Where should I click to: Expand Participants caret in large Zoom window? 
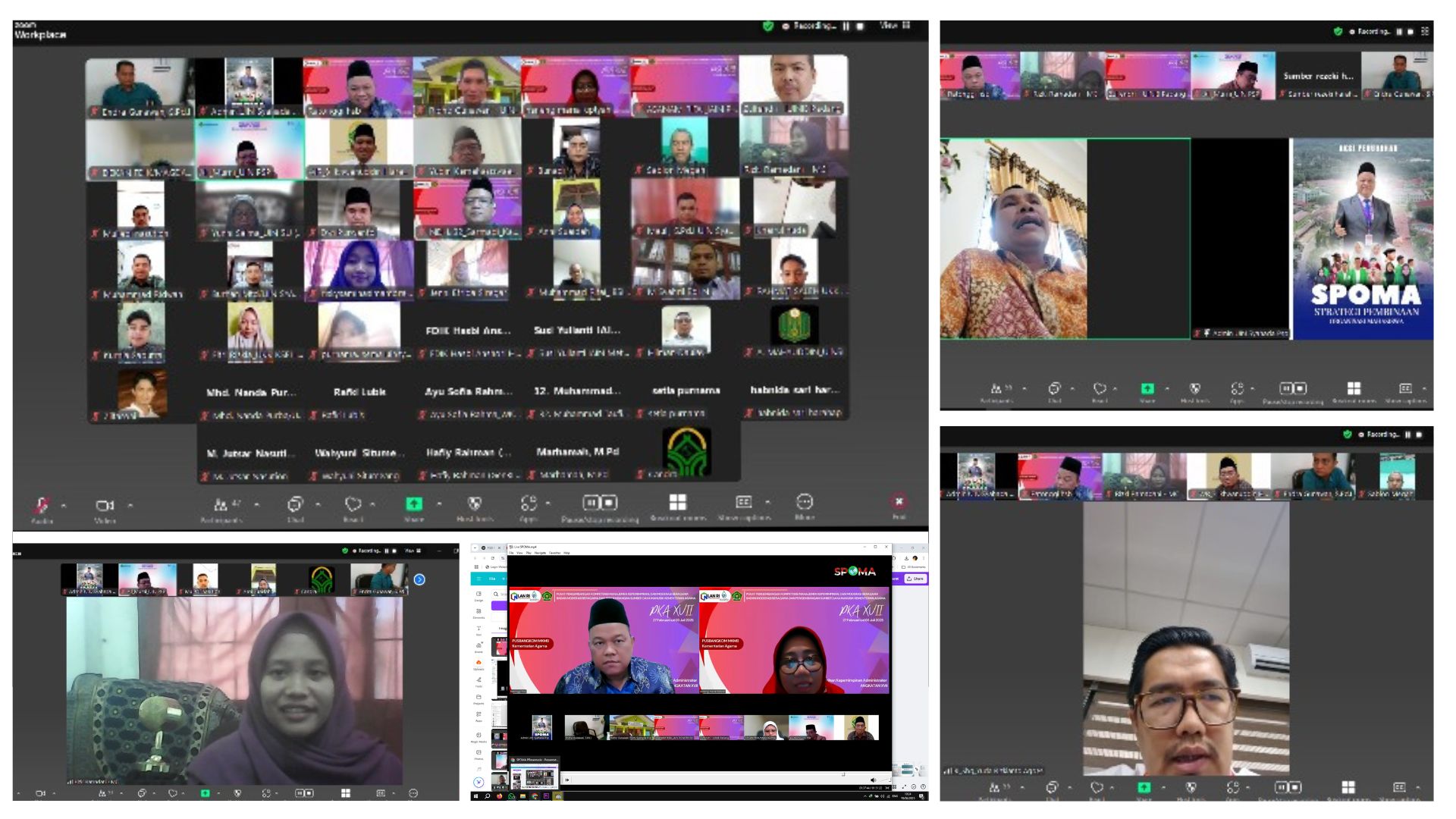(257, 504)
